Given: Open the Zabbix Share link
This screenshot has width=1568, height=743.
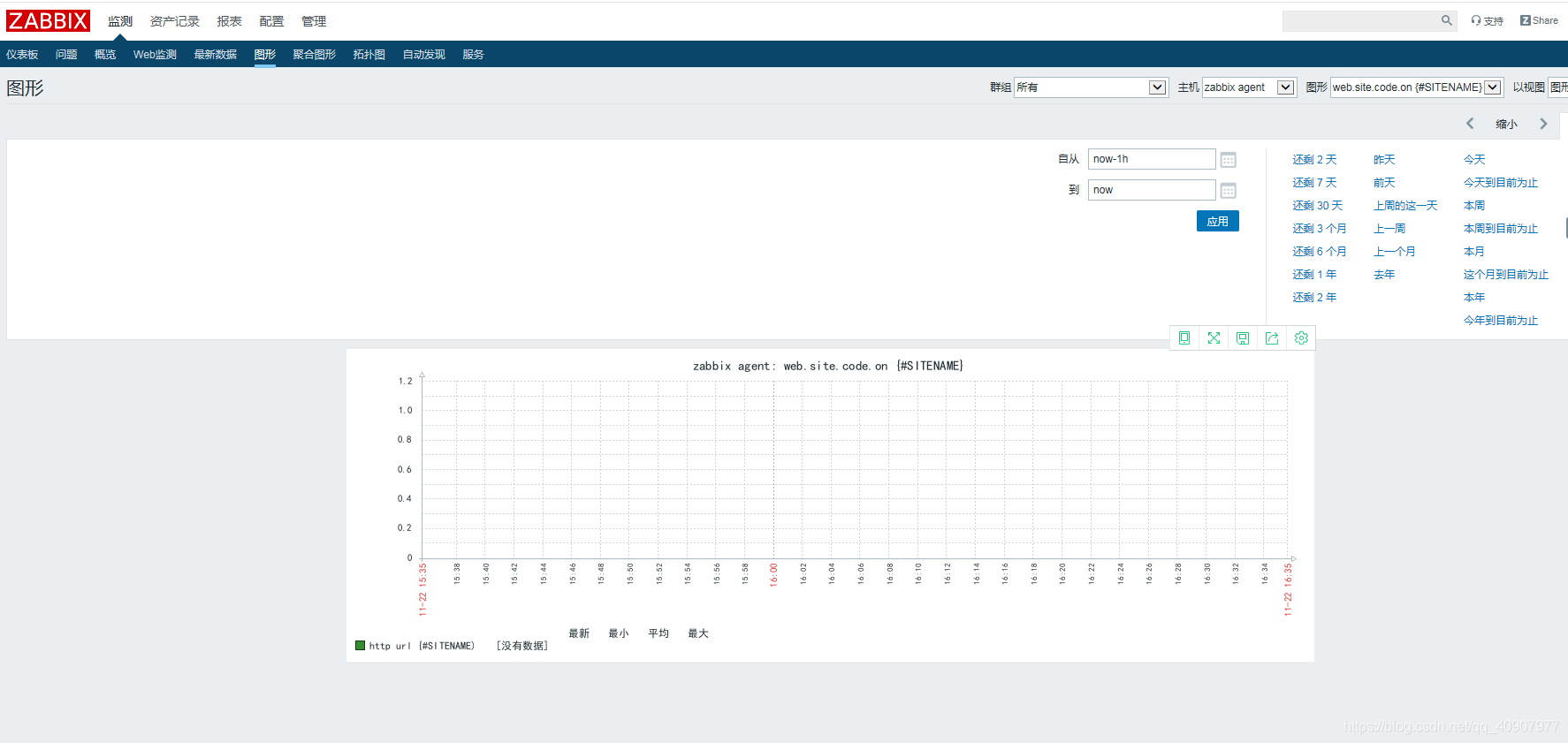Looking at the screenshot, I should [1539, 20].
